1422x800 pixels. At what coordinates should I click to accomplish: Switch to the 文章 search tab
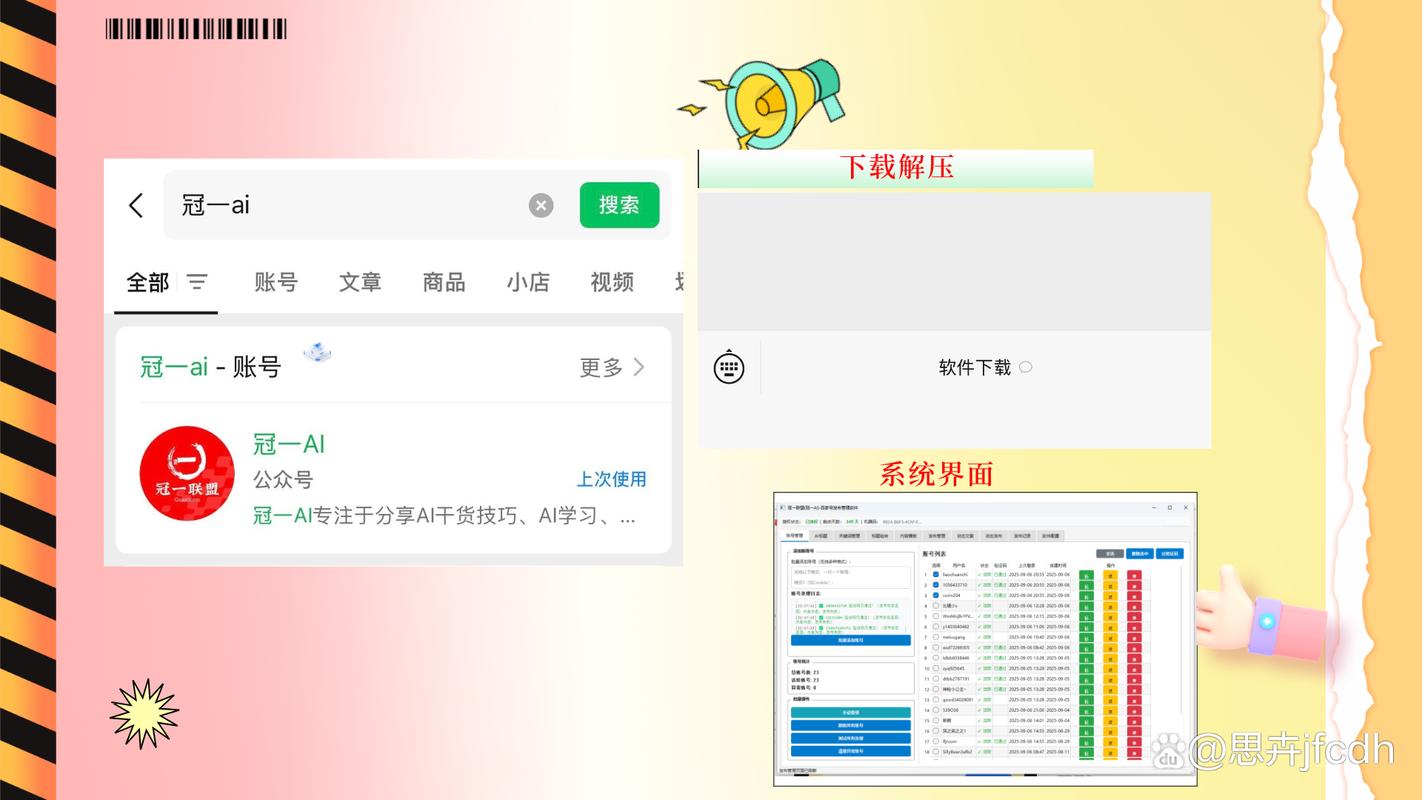360,282
